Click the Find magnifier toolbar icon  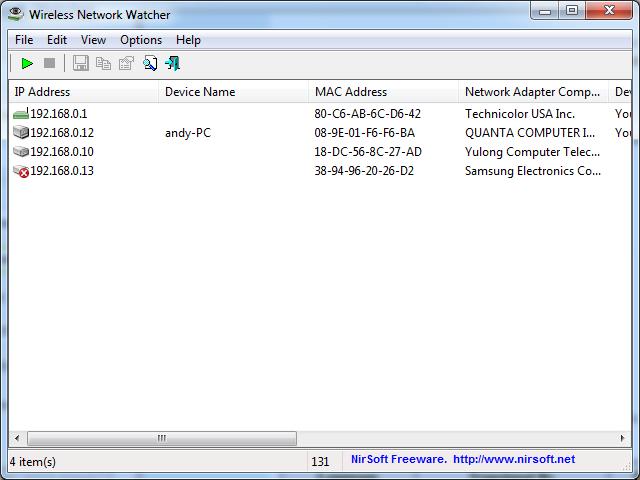pos(150,64)
